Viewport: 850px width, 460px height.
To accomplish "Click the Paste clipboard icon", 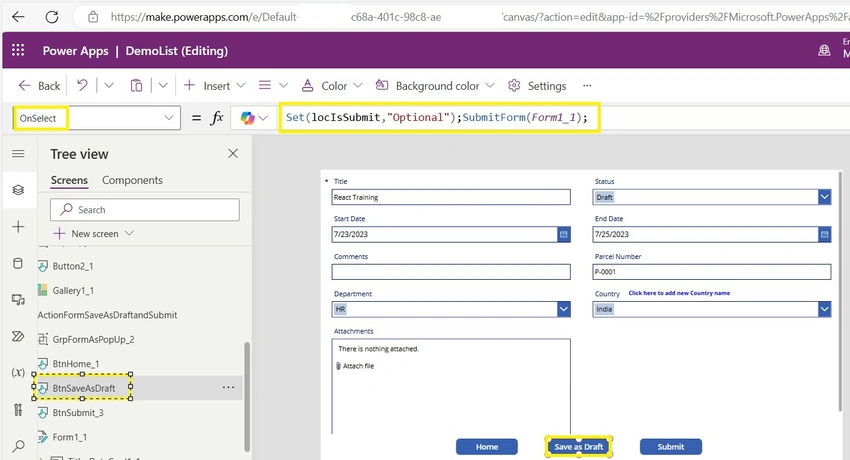I will click(136, 86).
